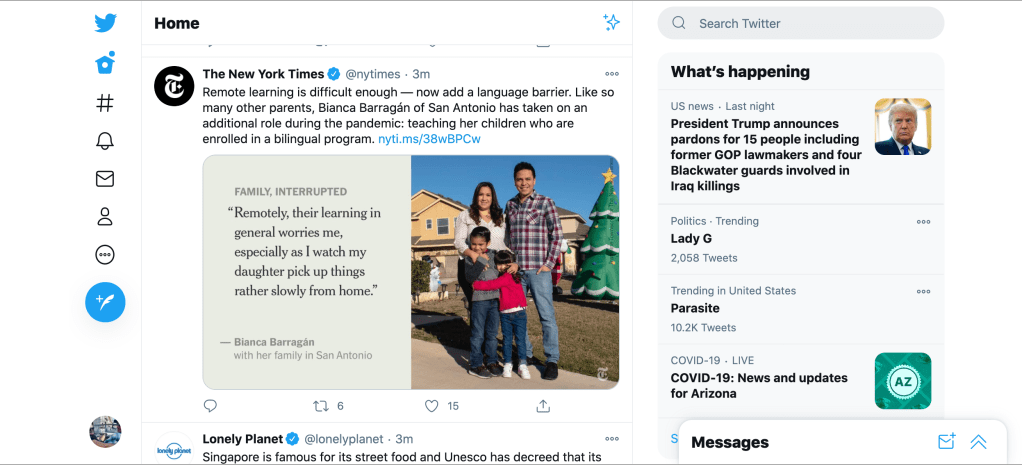The width and height of the screenshot is (1022, 465).
Task: Share the New York Times tweet
Action: tap(543, 406)
